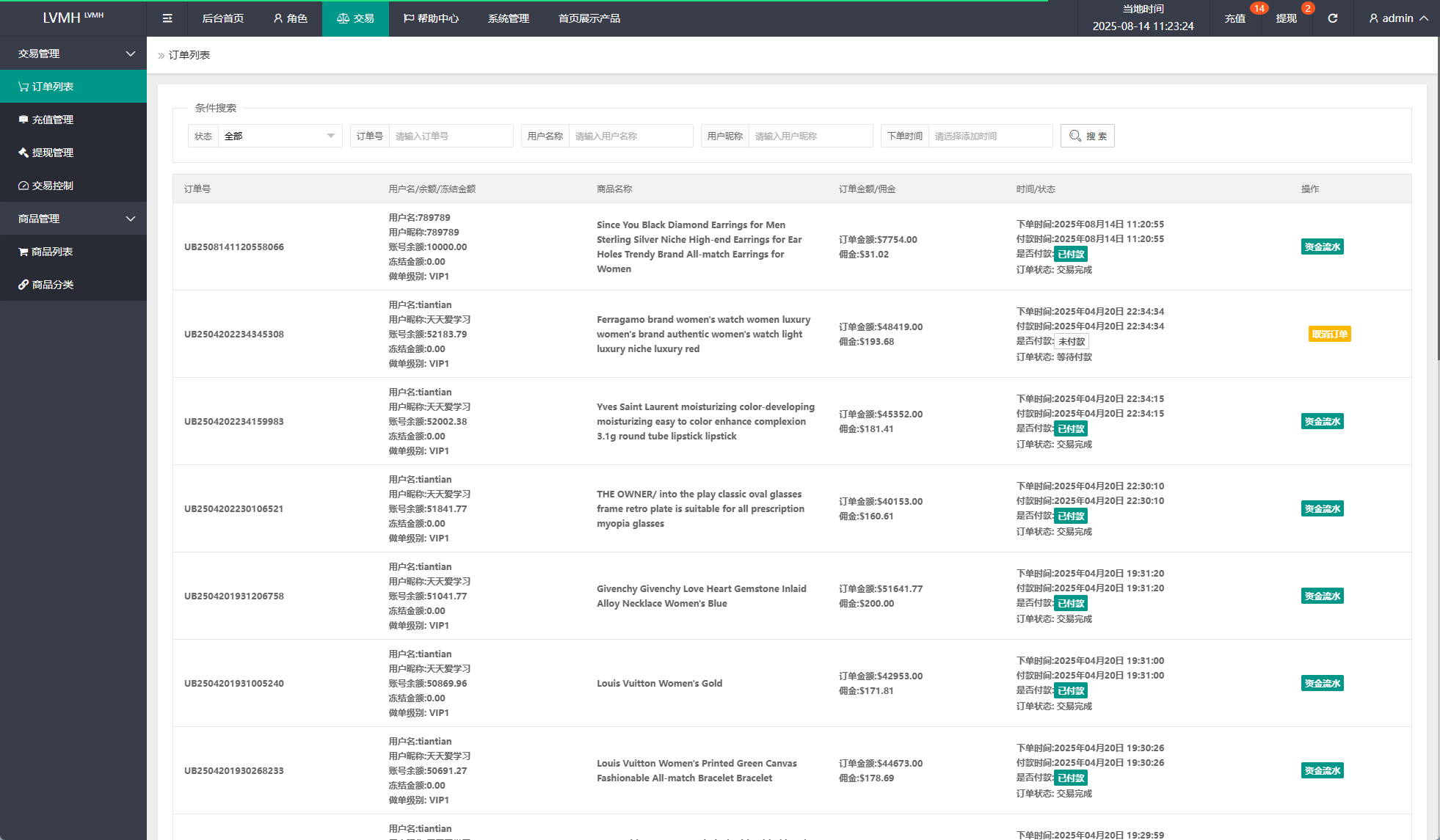The image size is (1440, 840).
Task: Click the 订单号 input field
Action: pyautogui.click(x=450, y=136)
